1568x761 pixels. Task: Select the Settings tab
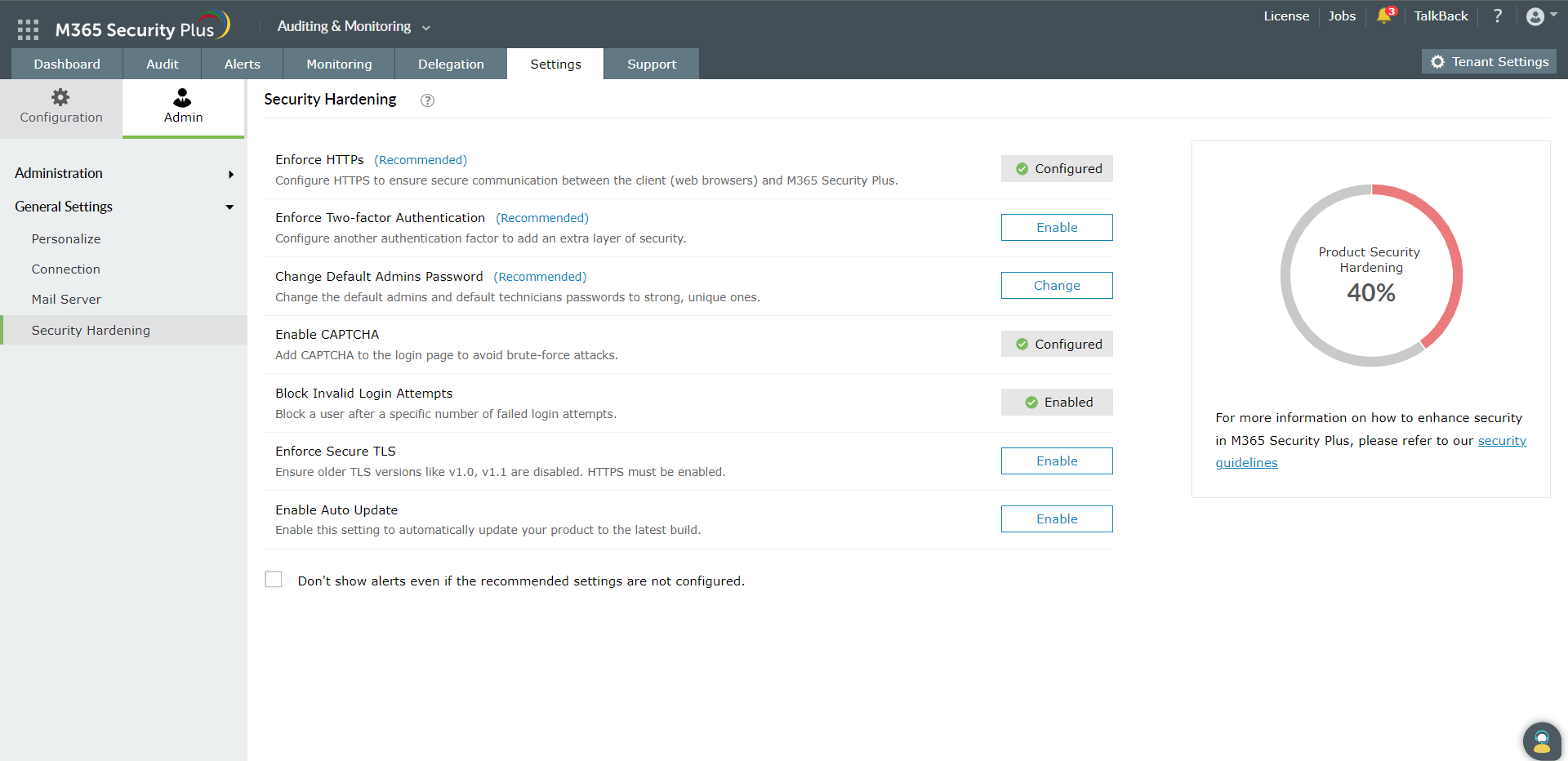555,64
